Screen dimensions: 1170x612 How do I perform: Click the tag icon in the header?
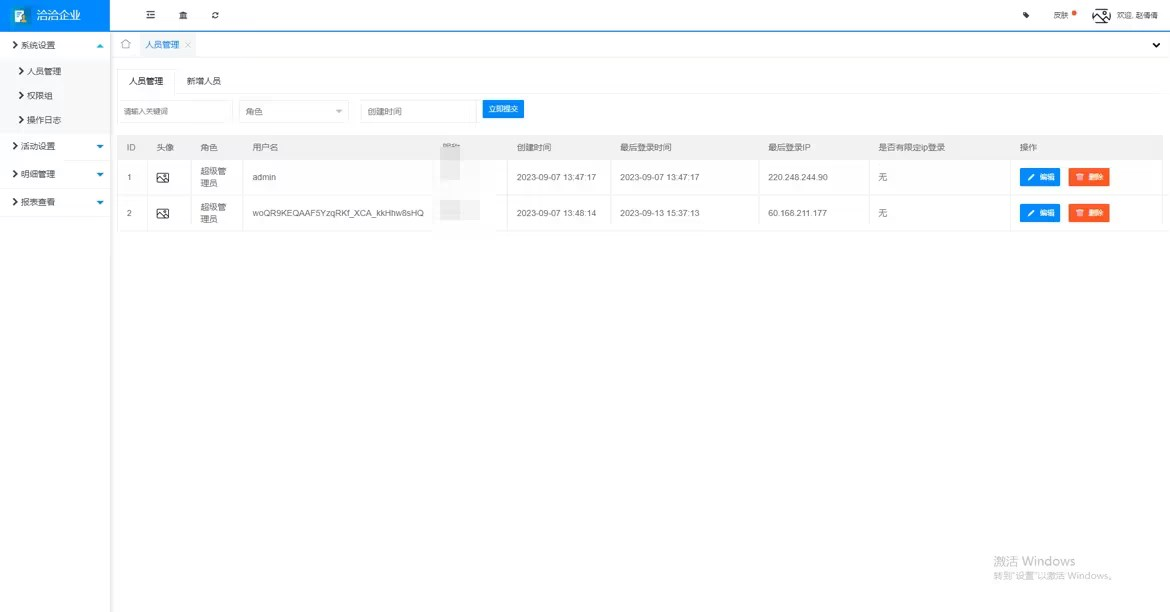pyautogui.click(x=1026, y=15)
